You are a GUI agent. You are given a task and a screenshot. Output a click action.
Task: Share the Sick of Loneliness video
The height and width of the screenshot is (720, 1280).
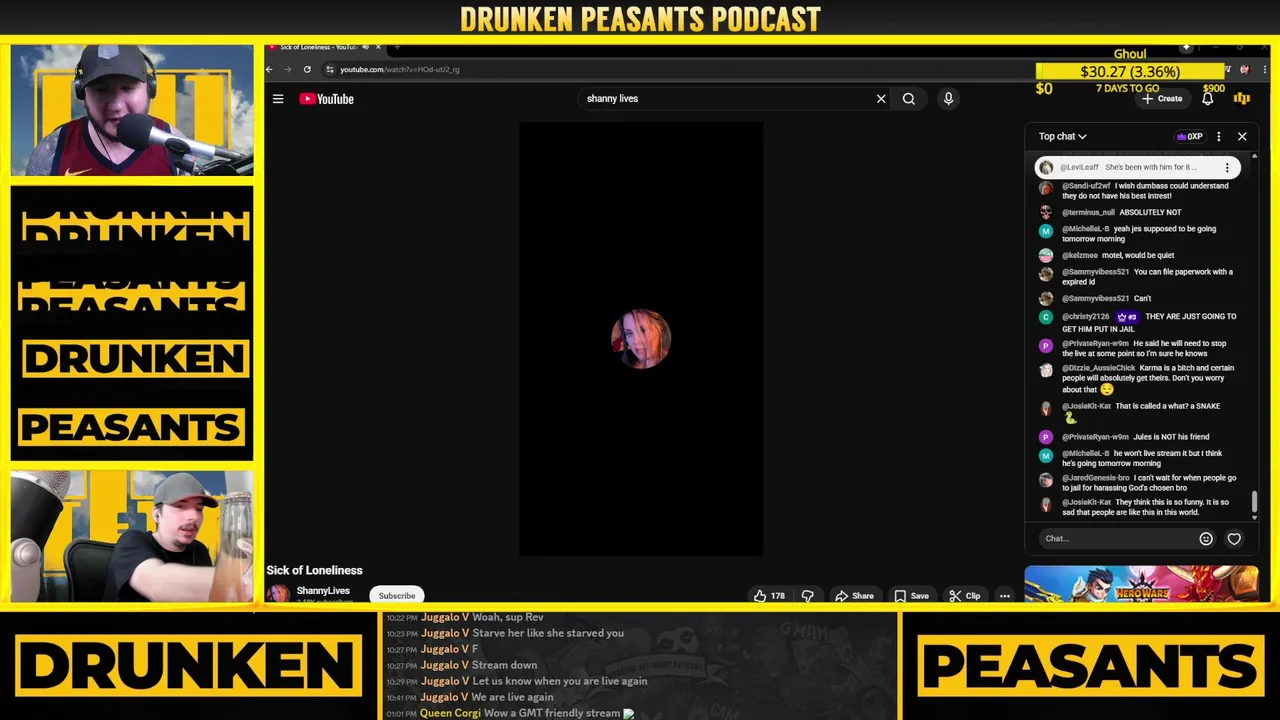click(855, 596)
